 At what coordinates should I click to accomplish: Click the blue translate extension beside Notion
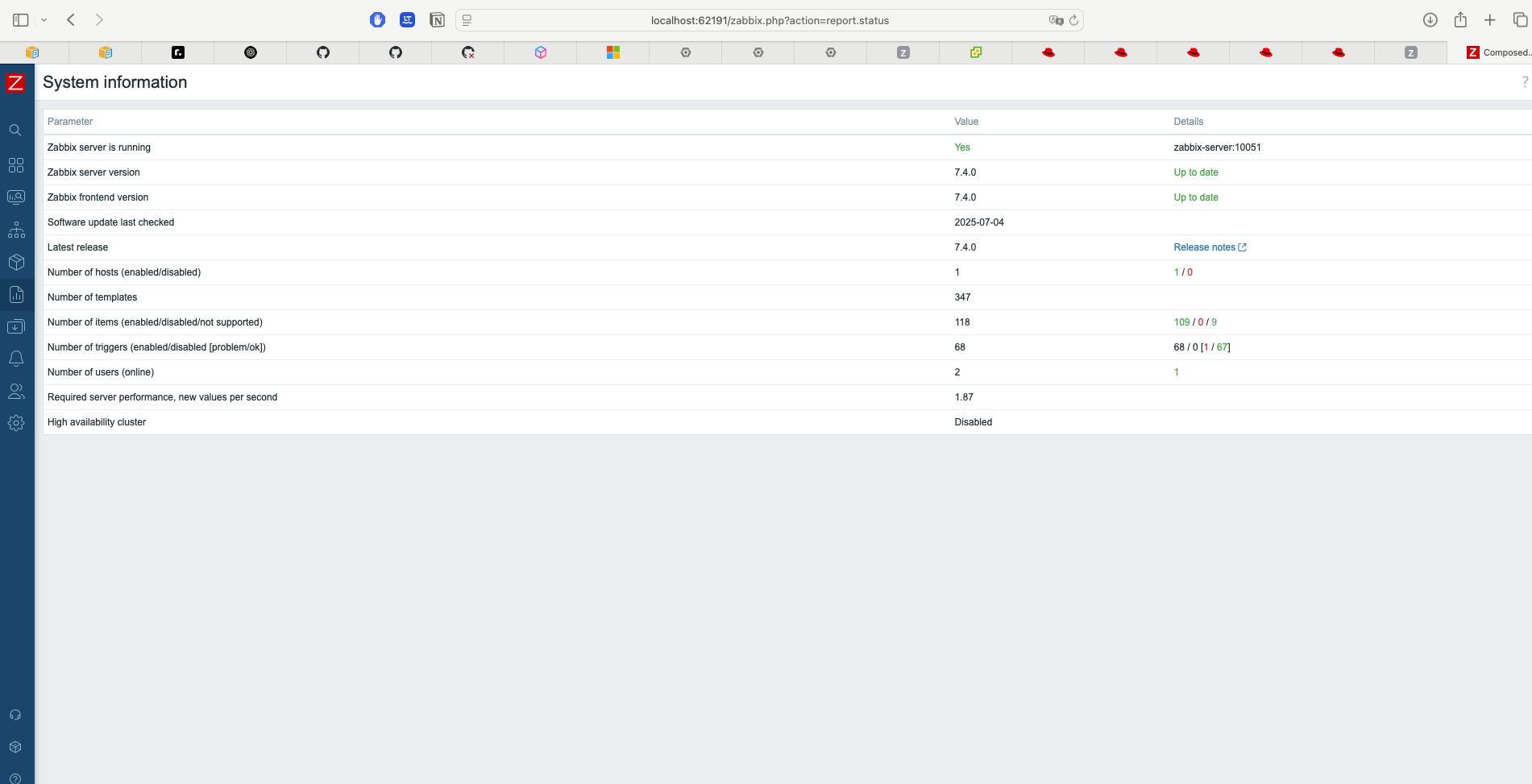407,20
